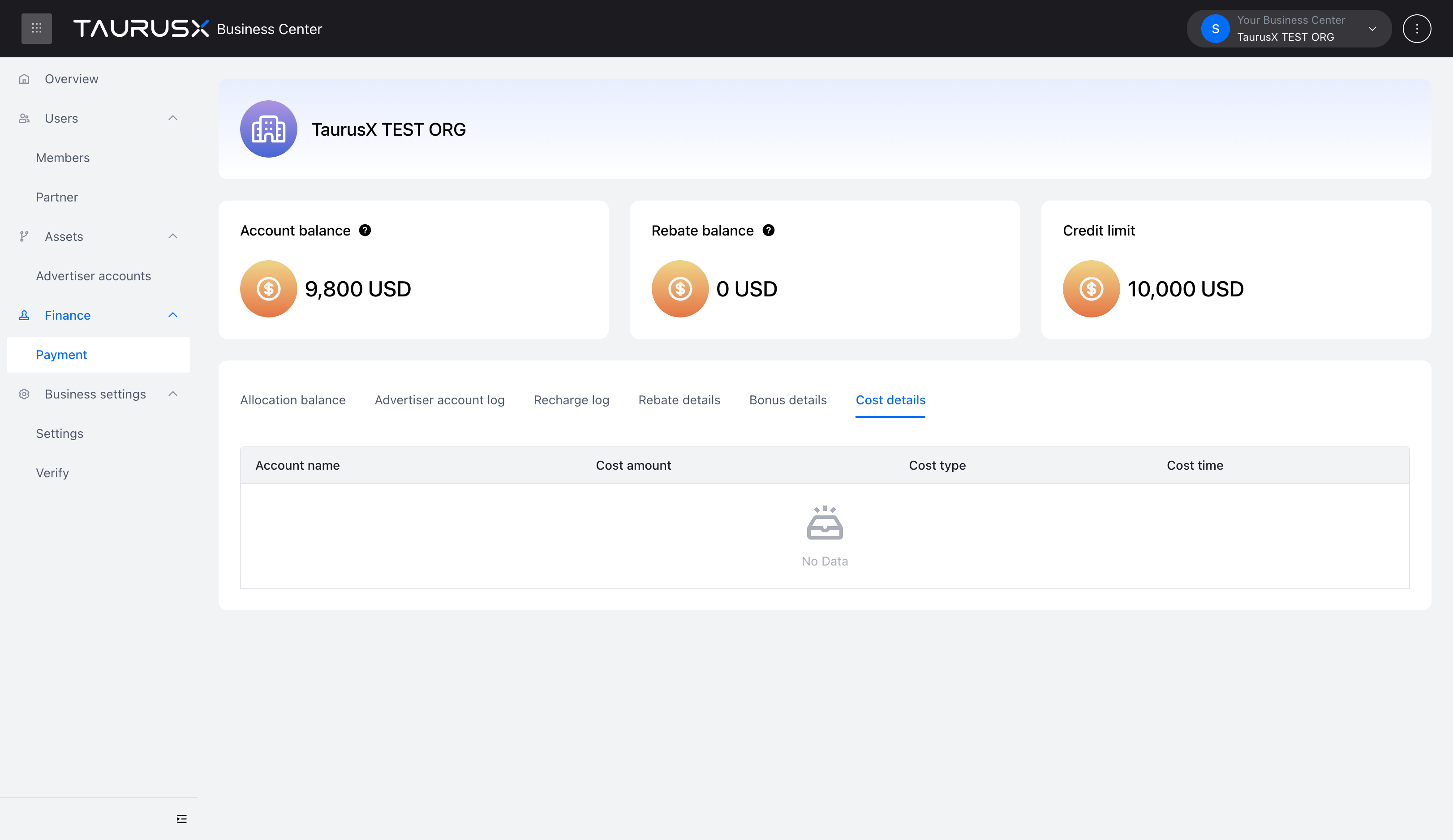Collapse the sidebar with the fold icon
Image resolution: width=1453 pixels, height=840 pixels.
182,819
